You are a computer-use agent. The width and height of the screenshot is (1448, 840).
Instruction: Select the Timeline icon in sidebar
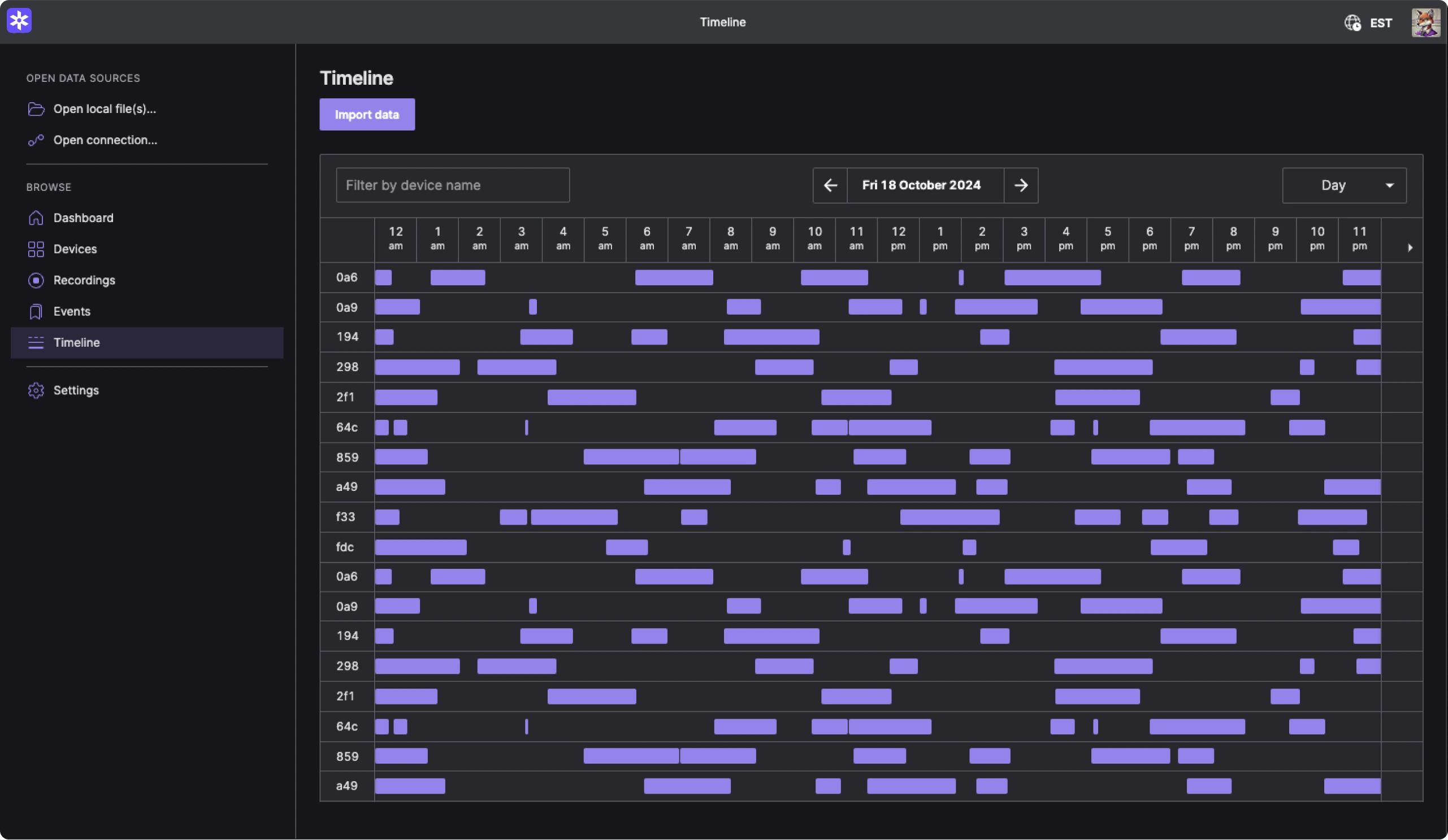coord(36,342)
